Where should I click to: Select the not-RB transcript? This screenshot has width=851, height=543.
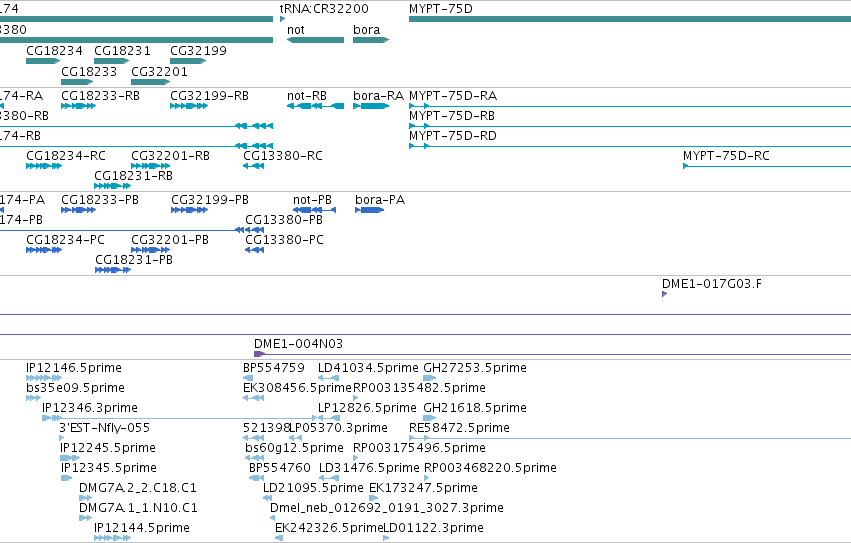click(315, 106)
